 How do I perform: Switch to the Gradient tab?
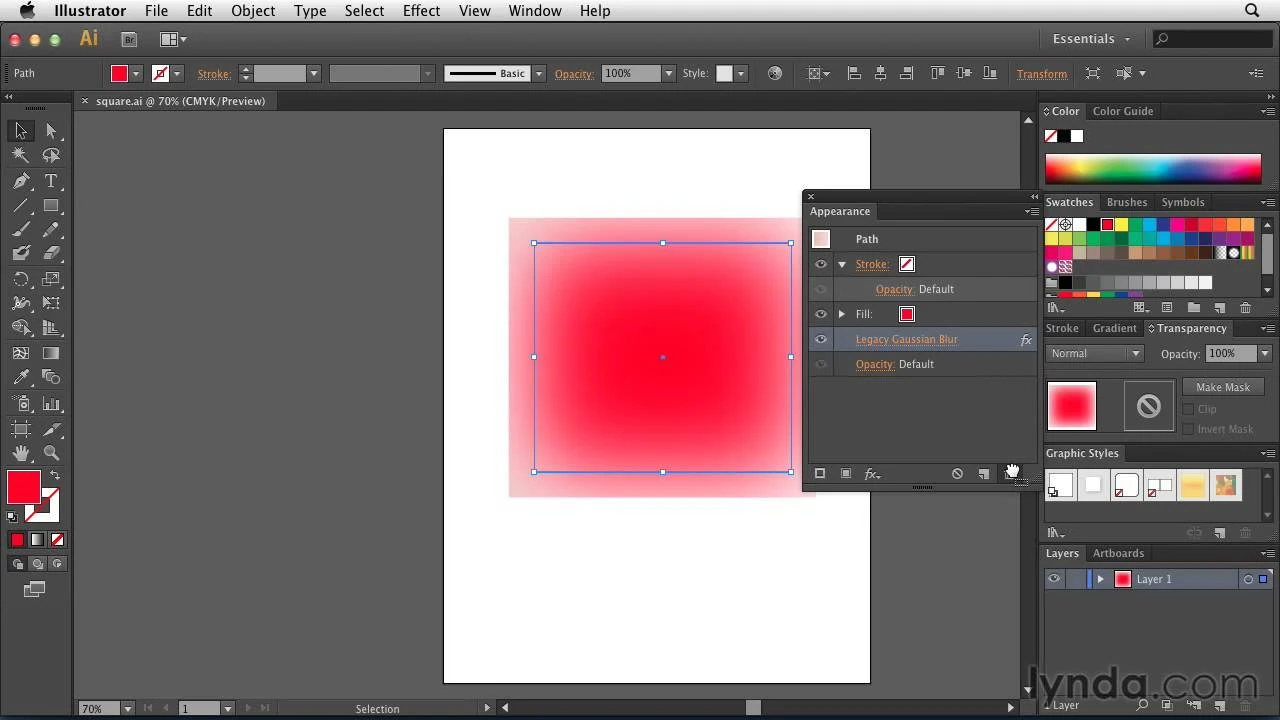[x=1114, y=328]
